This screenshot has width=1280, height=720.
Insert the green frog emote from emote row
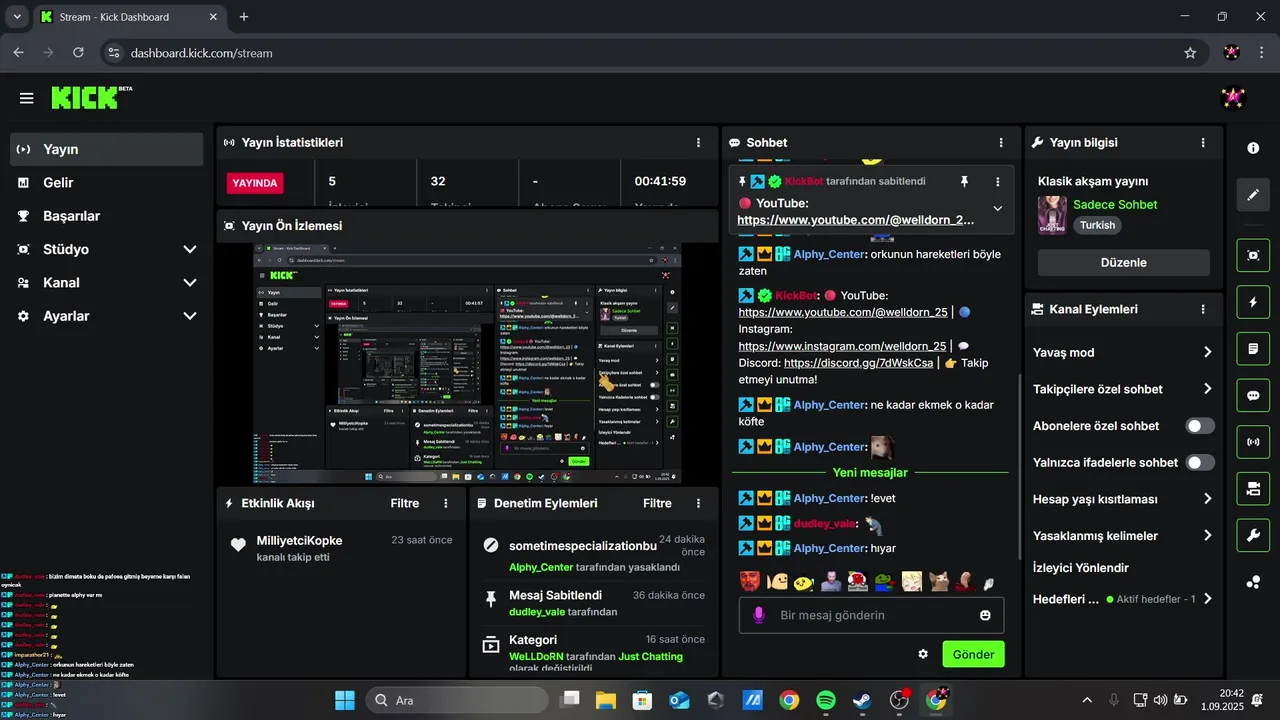pyautogui.click(x=884, y=581)
